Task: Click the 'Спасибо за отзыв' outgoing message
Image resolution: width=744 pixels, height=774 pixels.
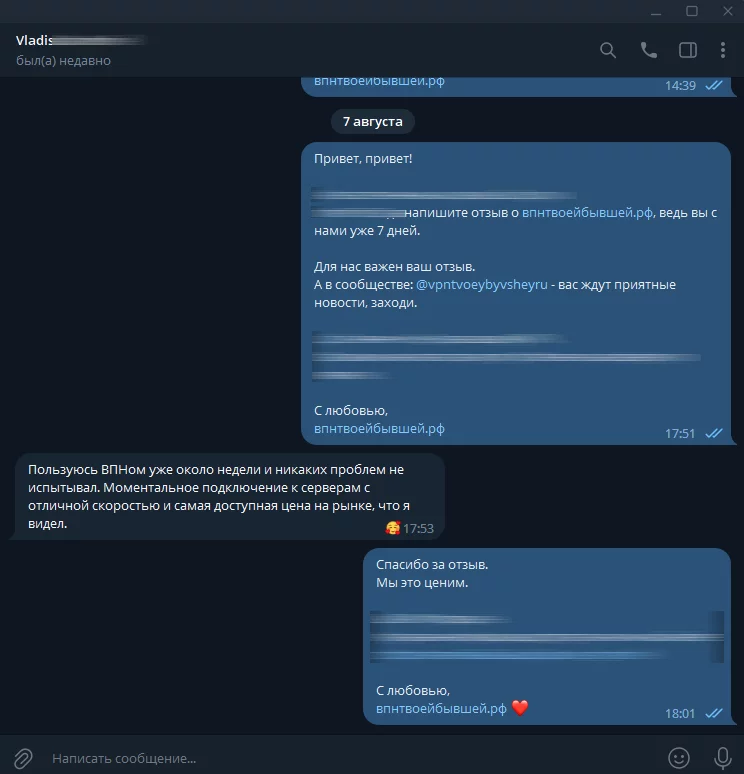Action: pos(547,636)
